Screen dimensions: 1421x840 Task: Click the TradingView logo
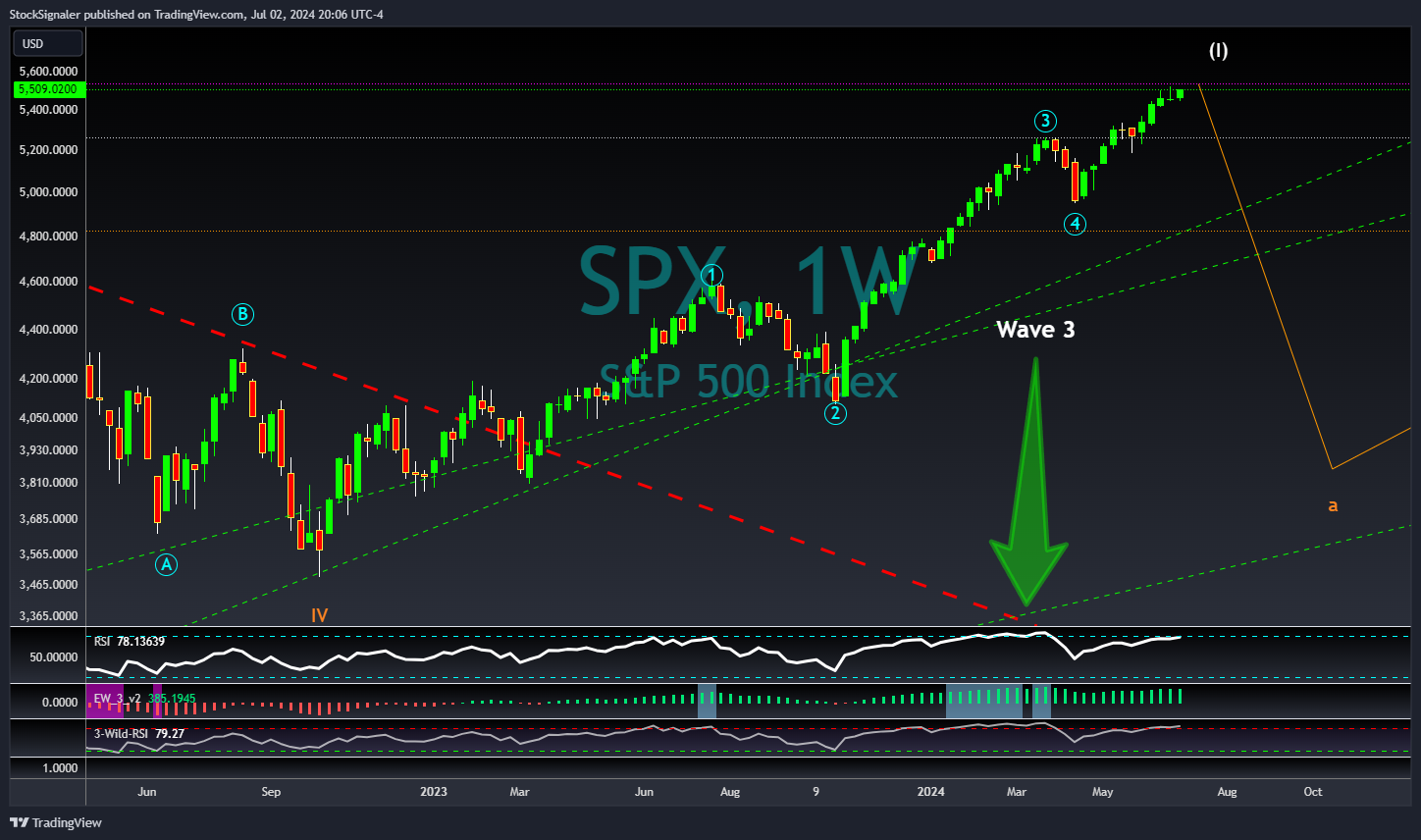56,822
